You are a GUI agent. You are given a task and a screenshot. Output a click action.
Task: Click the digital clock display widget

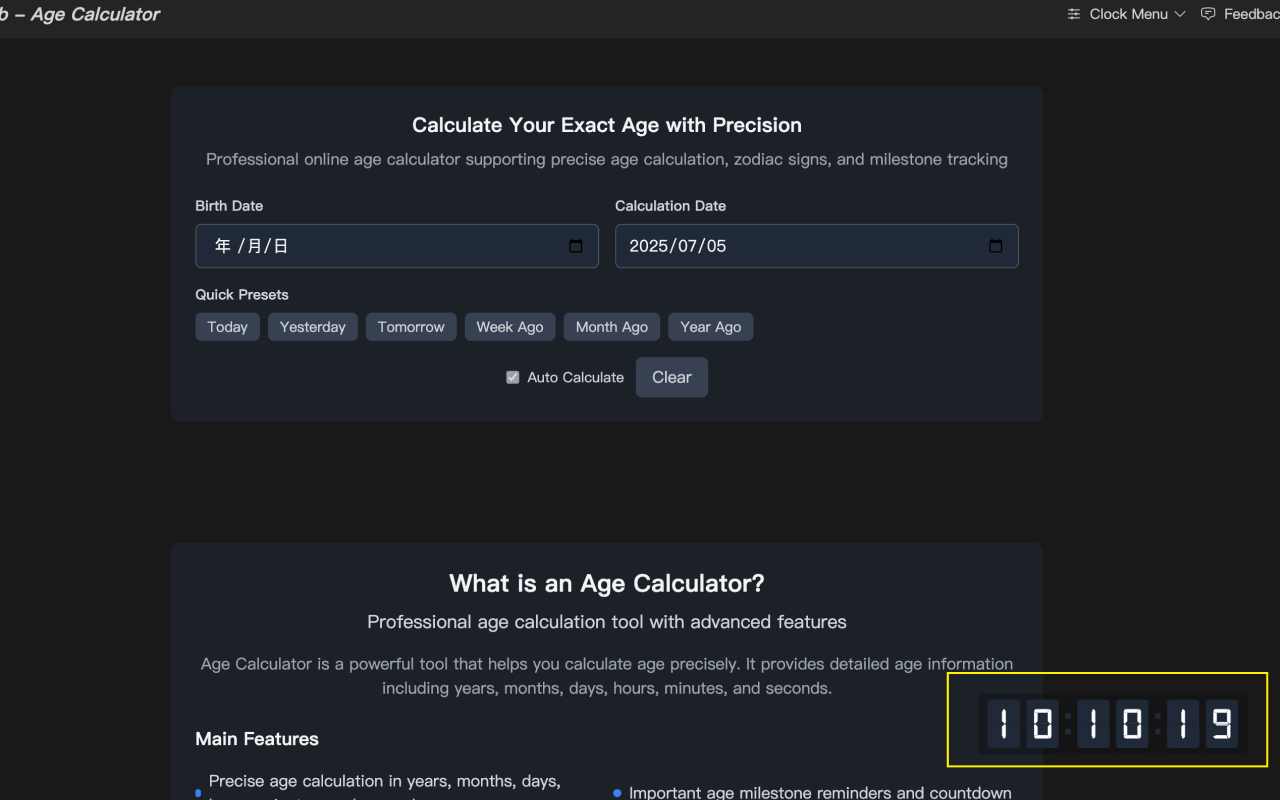(1110, 722)
